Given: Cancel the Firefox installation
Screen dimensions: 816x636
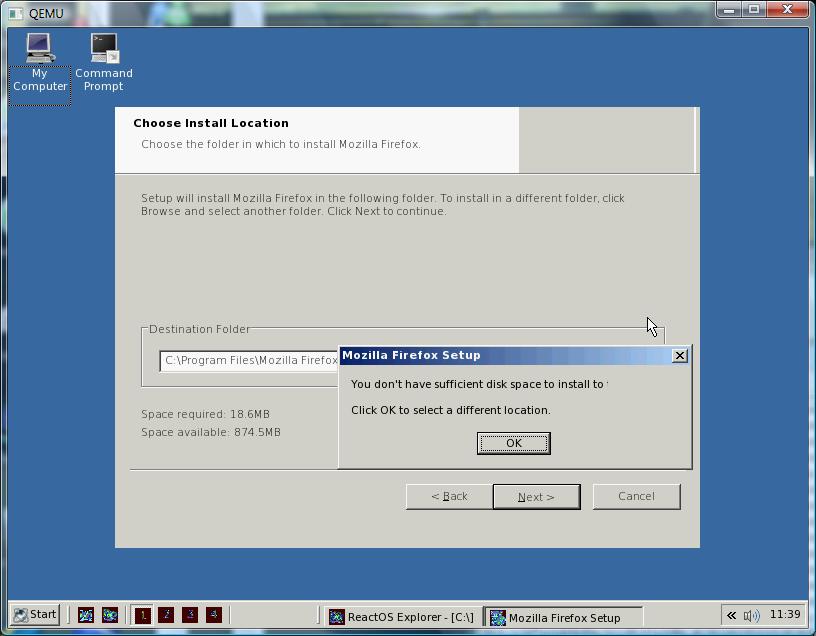Looking at the screenshot, I should (x=636, y=497).
